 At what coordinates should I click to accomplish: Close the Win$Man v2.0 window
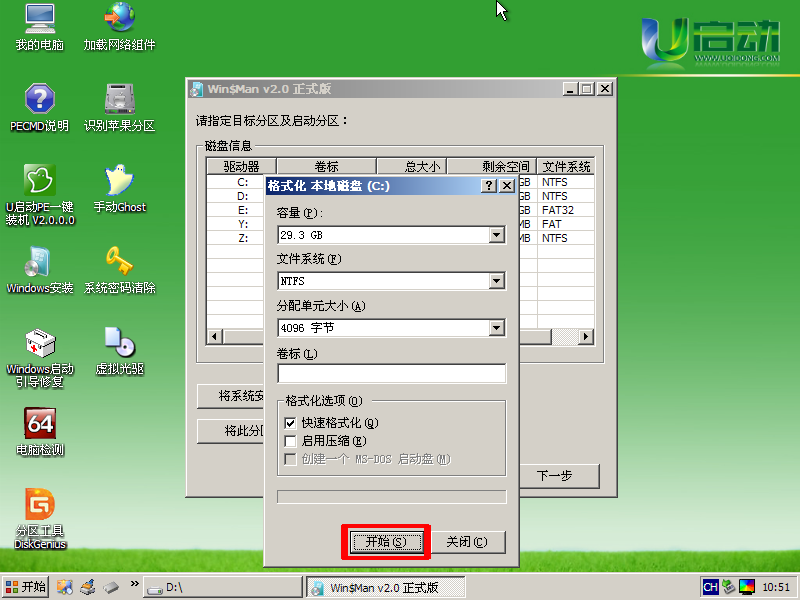(x=605, y=89)
